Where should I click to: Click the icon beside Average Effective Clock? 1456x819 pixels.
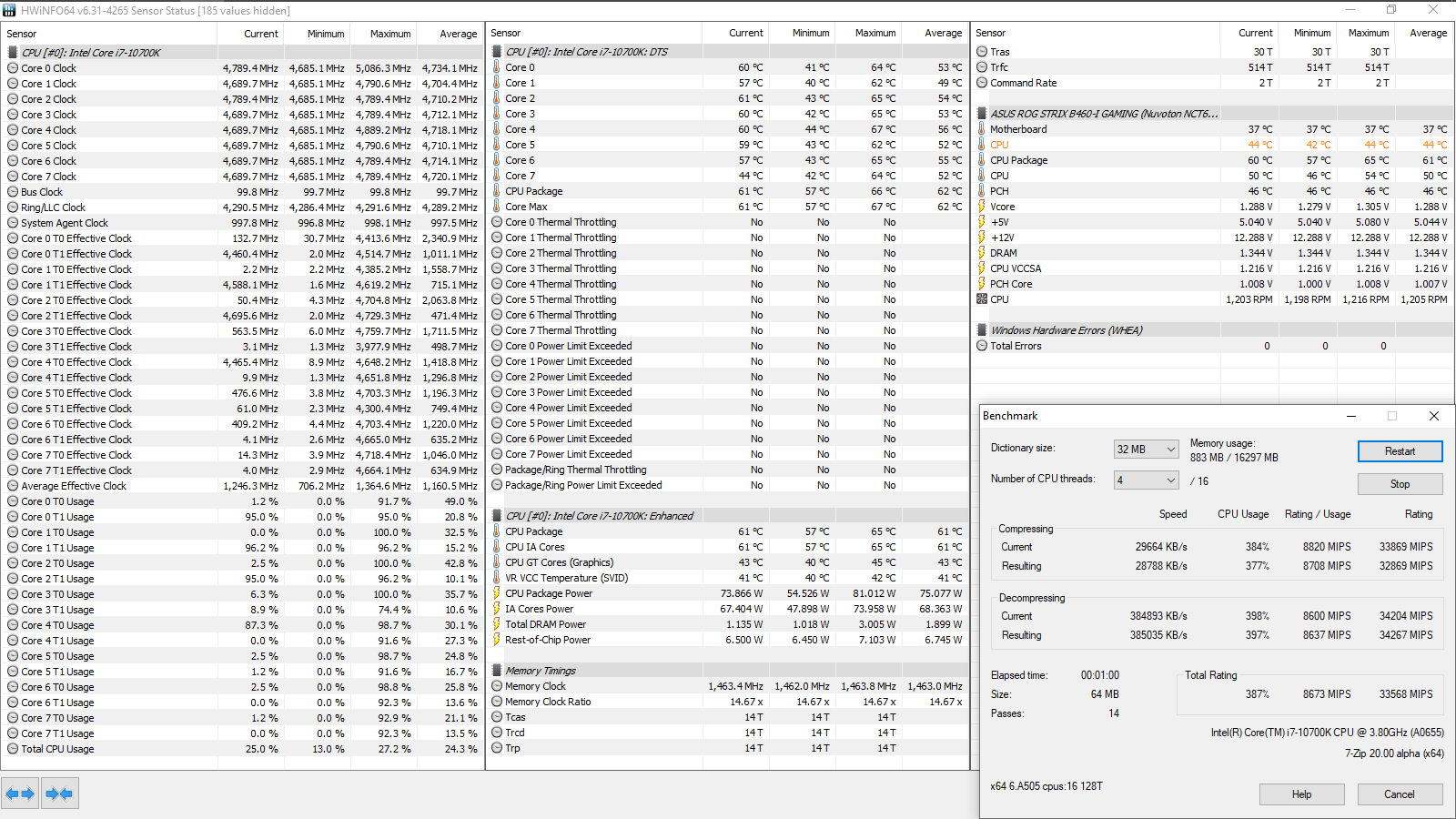13,486
